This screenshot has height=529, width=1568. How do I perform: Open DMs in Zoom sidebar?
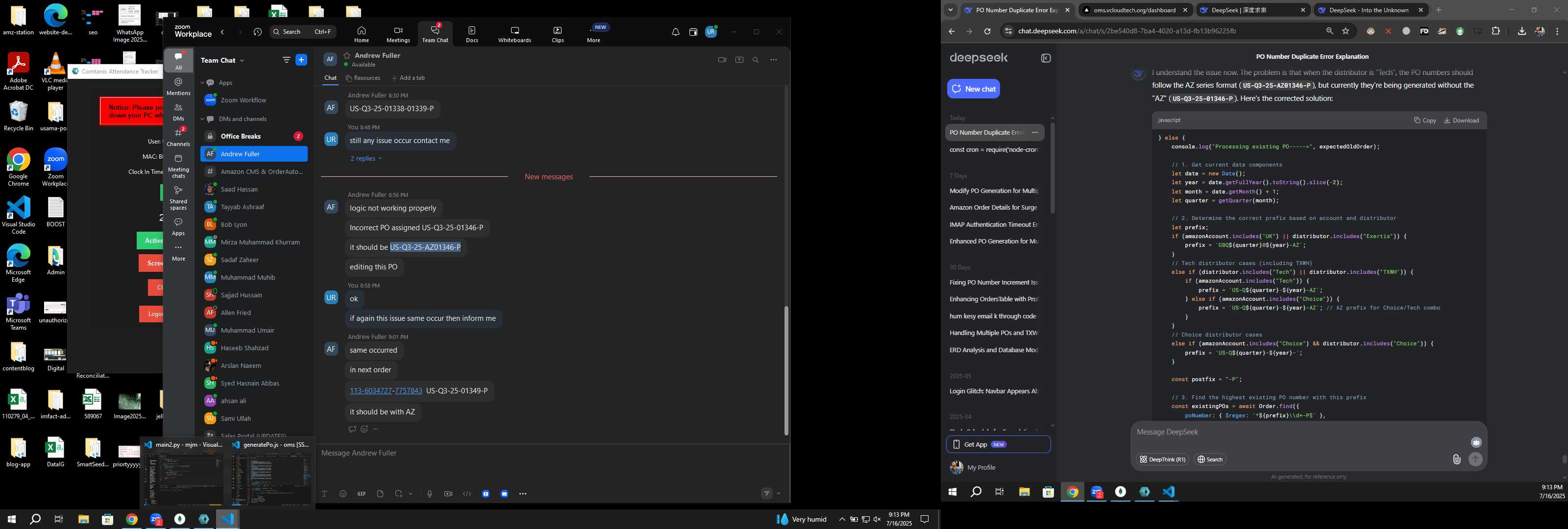[178, 112]
